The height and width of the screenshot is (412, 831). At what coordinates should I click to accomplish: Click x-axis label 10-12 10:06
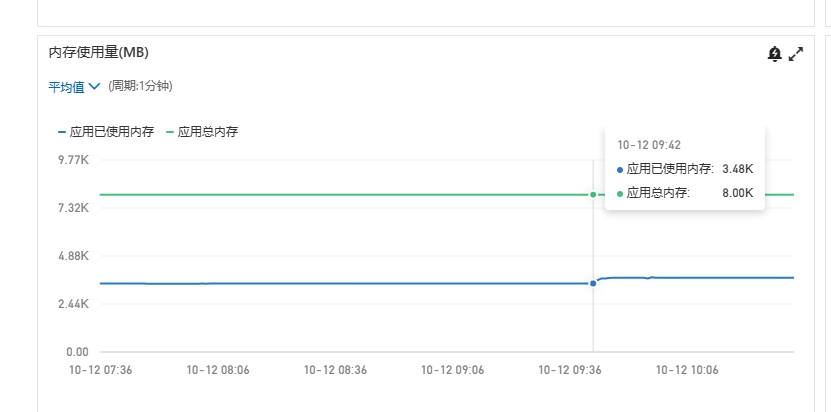[x=687, y=369]
